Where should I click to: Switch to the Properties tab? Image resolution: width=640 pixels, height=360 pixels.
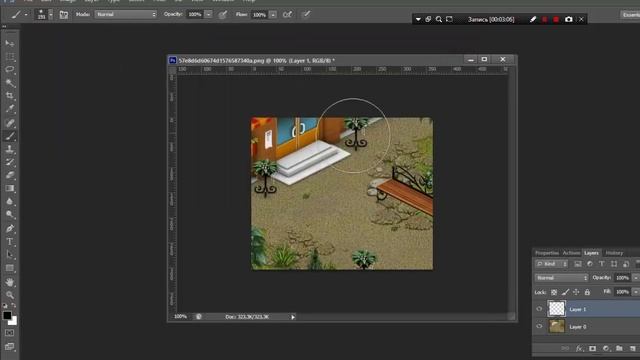[547, 253]
